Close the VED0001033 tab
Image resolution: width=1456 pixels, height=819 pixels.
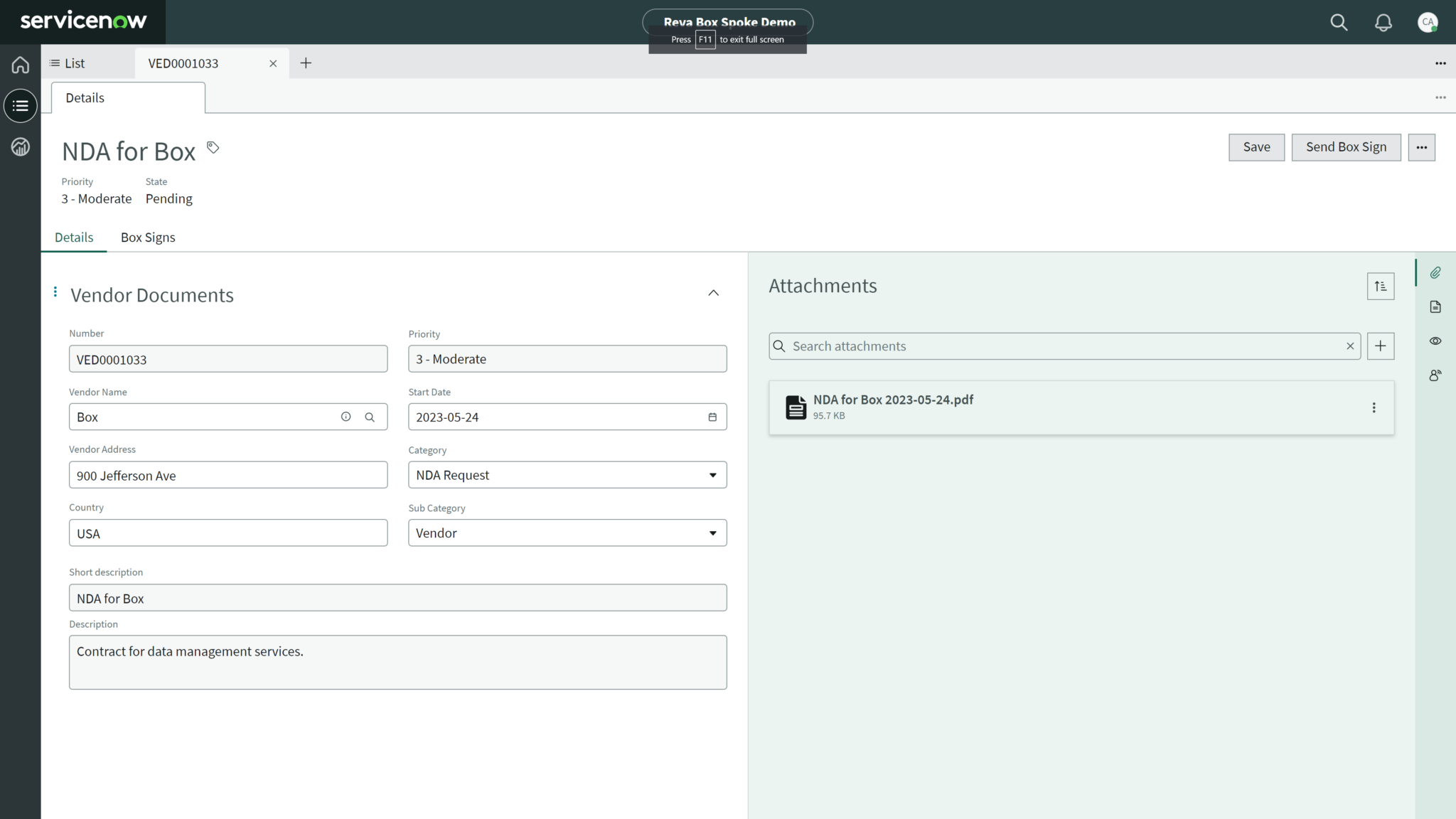[273, 63]
